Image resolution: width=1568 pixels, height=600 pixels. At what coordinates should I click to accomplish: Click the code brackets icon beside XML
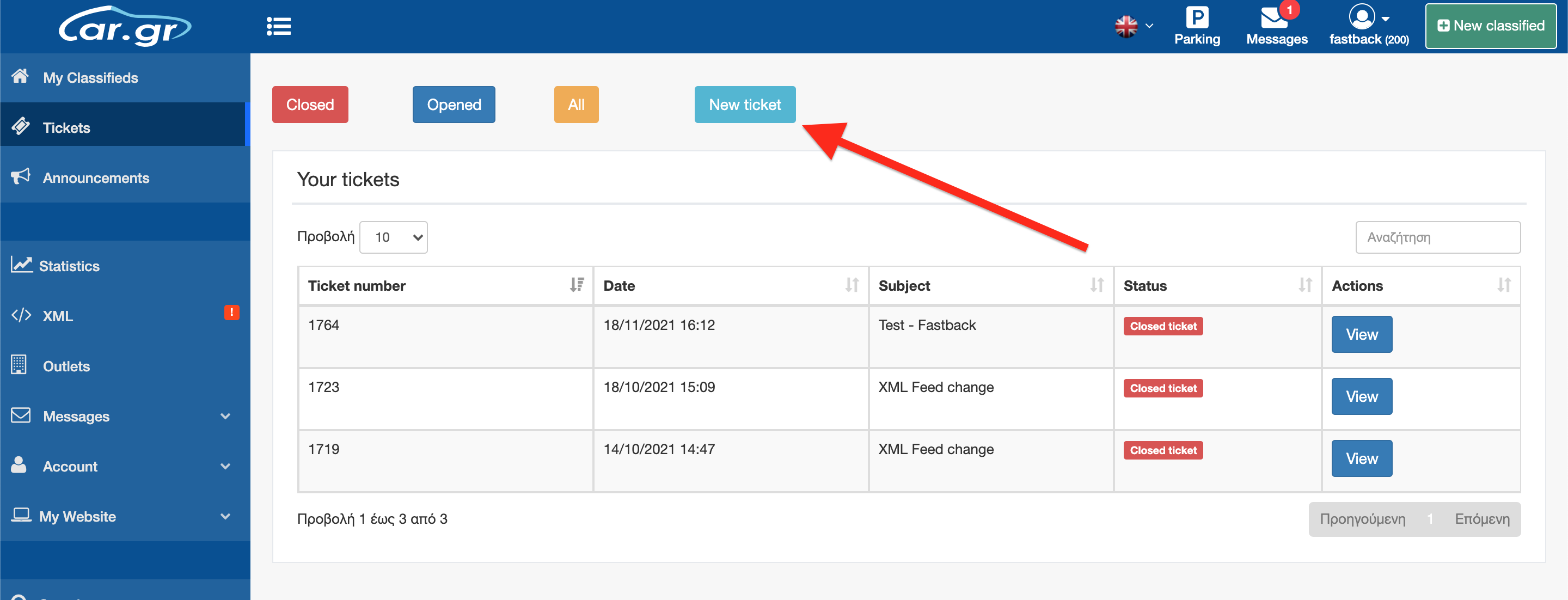coord(21,315)
